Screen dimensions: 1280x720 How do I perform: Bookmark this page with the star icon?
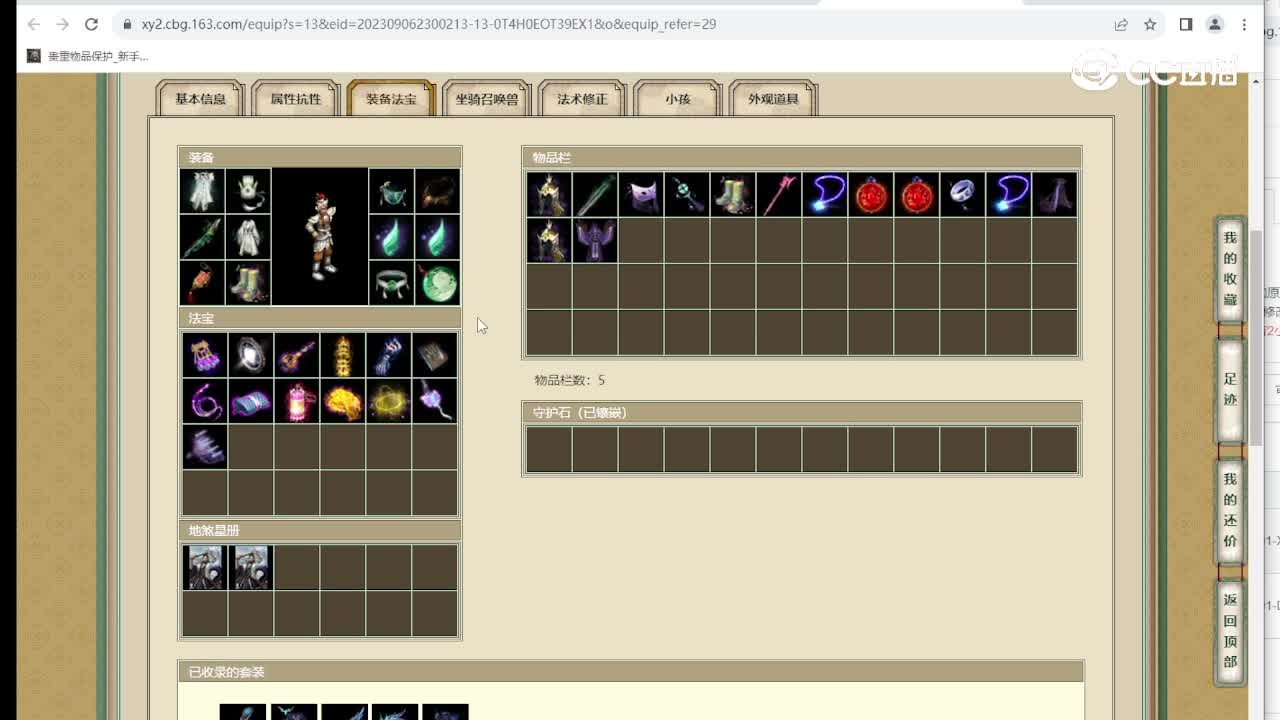[1150, 24]
